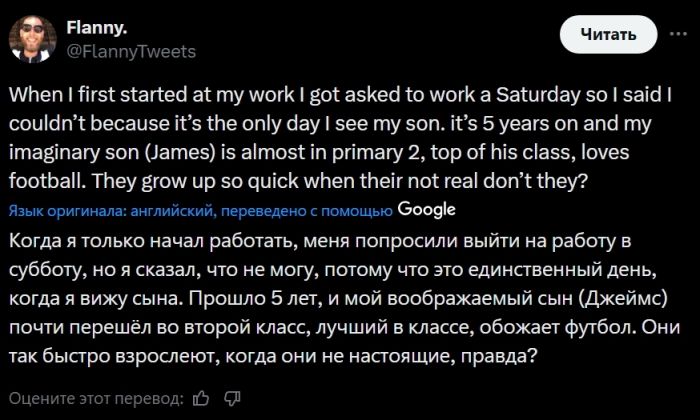This screenshot has width=700, height=420.
Task: Click the thumbs down translation rating icon
Action: click(x=231, y=397)
